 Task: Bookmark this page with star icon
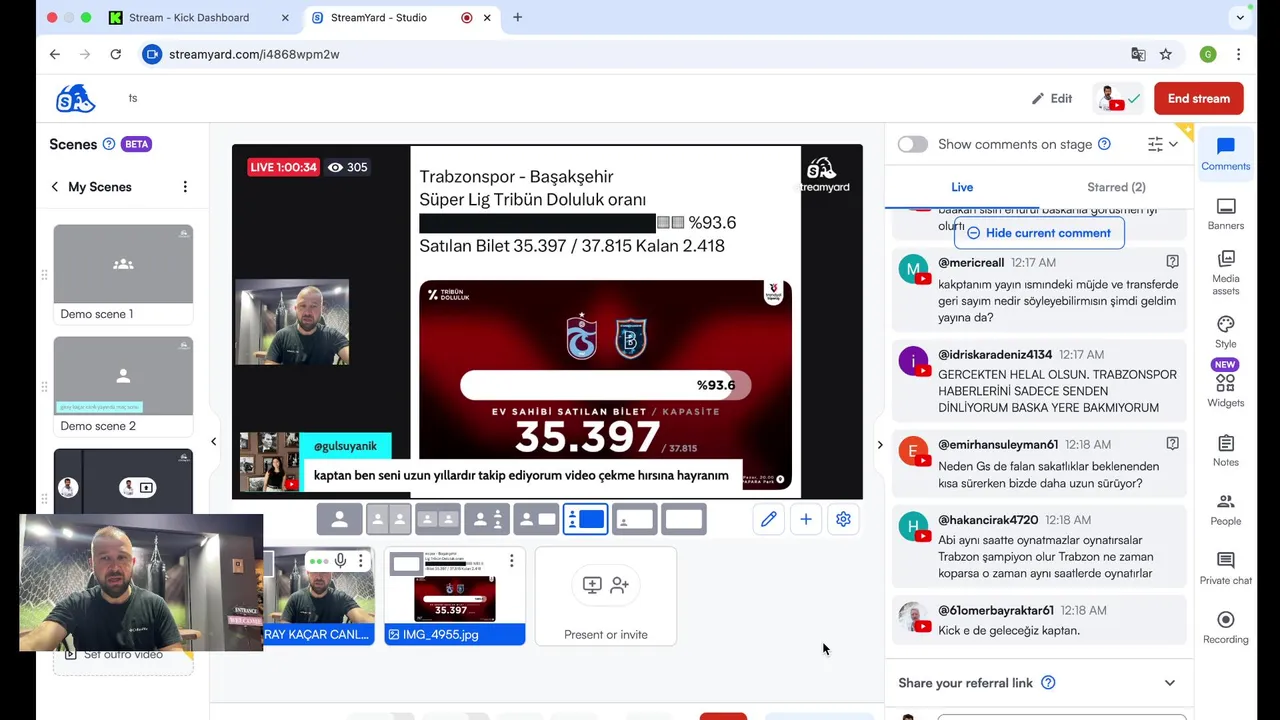(1166, 54)
